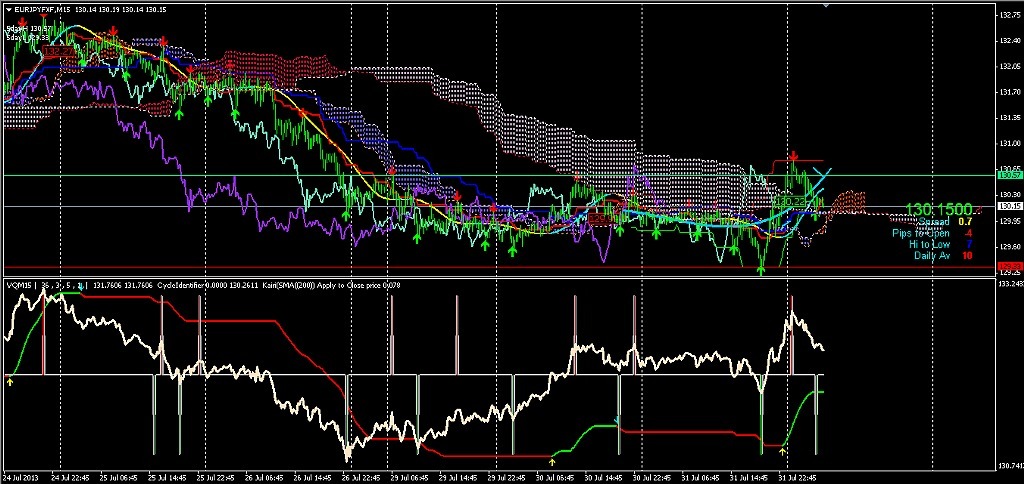Image resolution: width=1024 pixels, height=484 pixels.
Task: Click the red 132.27 price box
Action: click(57, 50)
